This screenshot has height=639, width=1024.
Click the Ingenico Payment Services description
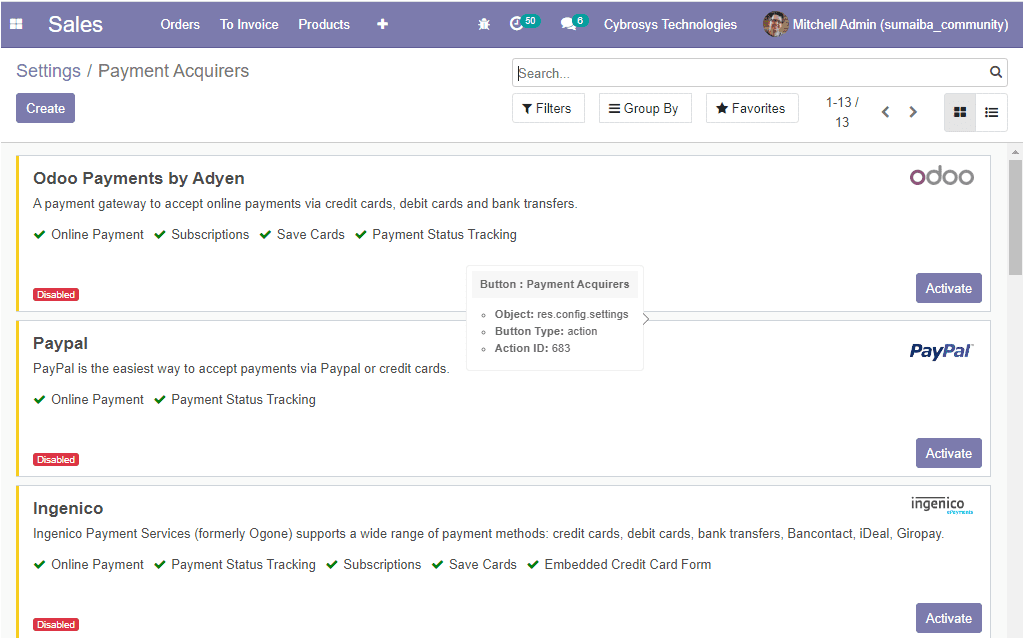pyautogui.click(x=488, y=534)
